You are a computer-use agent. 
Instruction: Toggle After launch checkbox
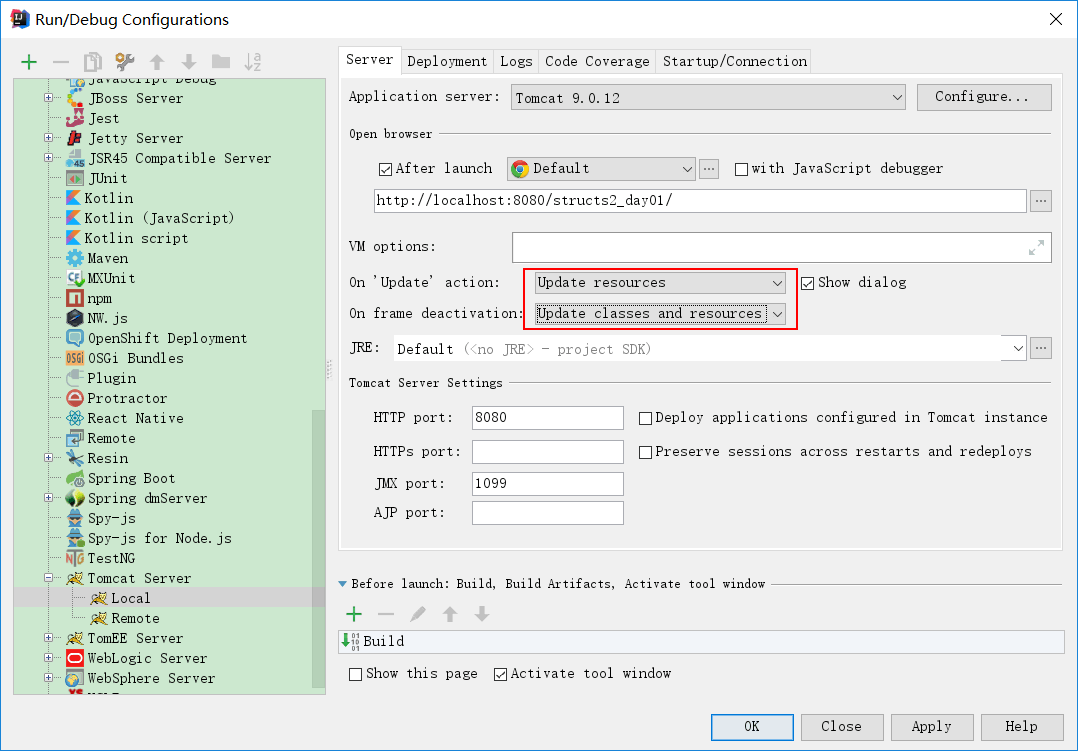tap(386, 169)
